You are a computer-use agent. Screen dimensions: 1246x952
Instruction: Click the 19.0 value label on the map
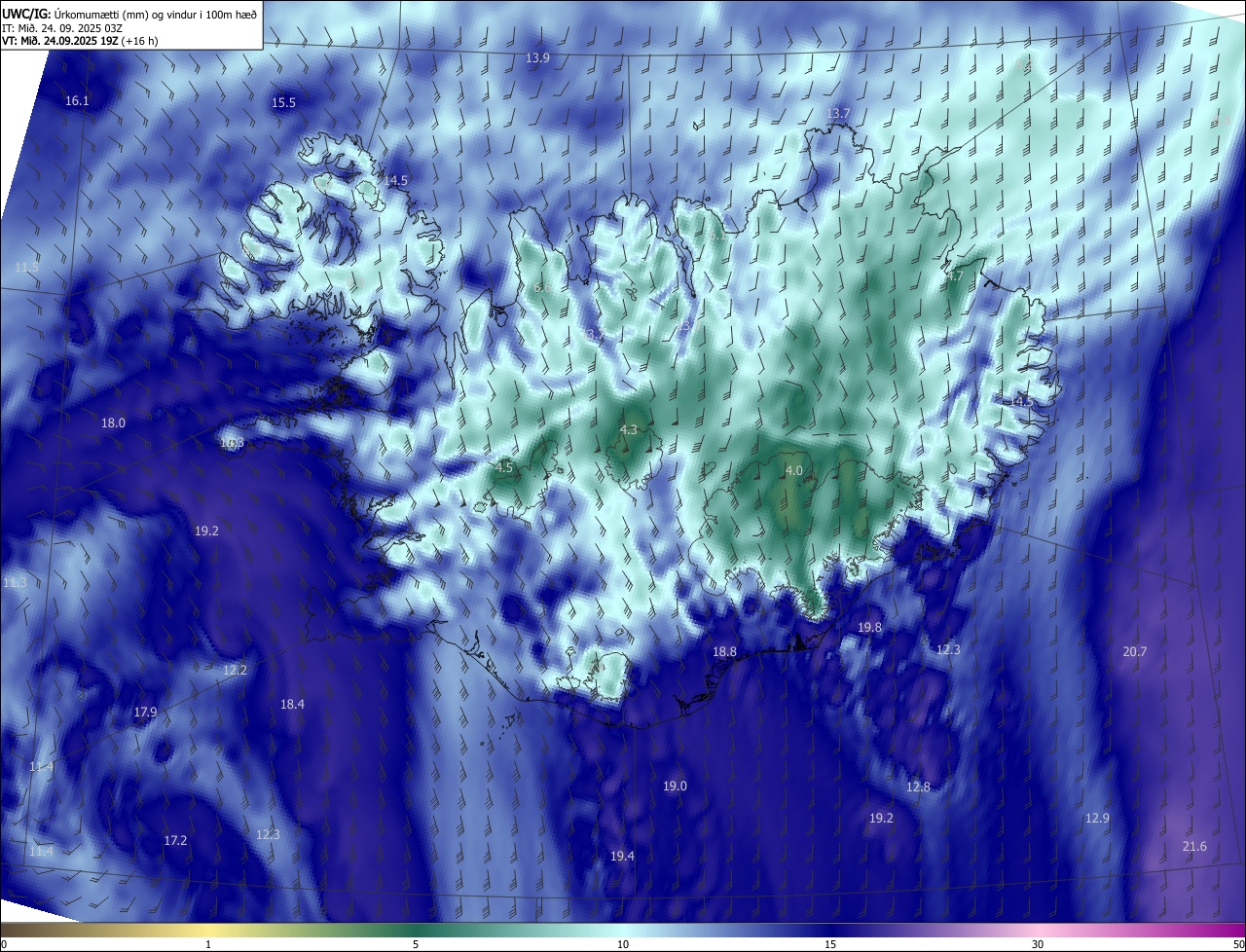point(675,786)
